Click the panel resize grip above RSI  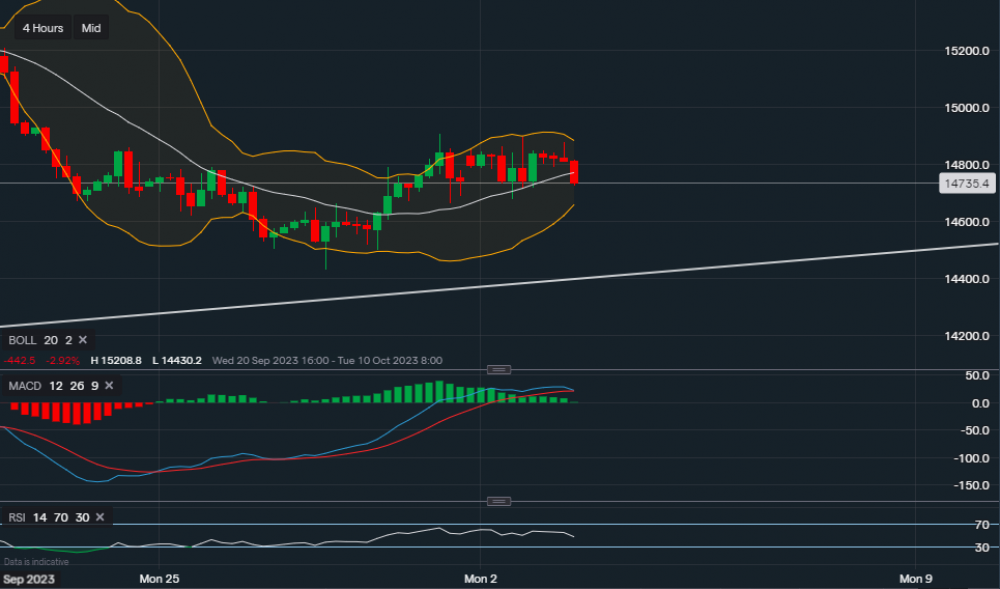pyautogui.click(x=497, y=501)
